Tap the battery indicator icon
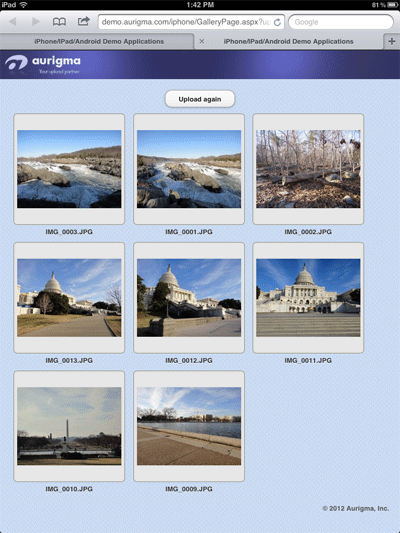The width and height of the screenshot is (400, 533). tap(392, 5)
